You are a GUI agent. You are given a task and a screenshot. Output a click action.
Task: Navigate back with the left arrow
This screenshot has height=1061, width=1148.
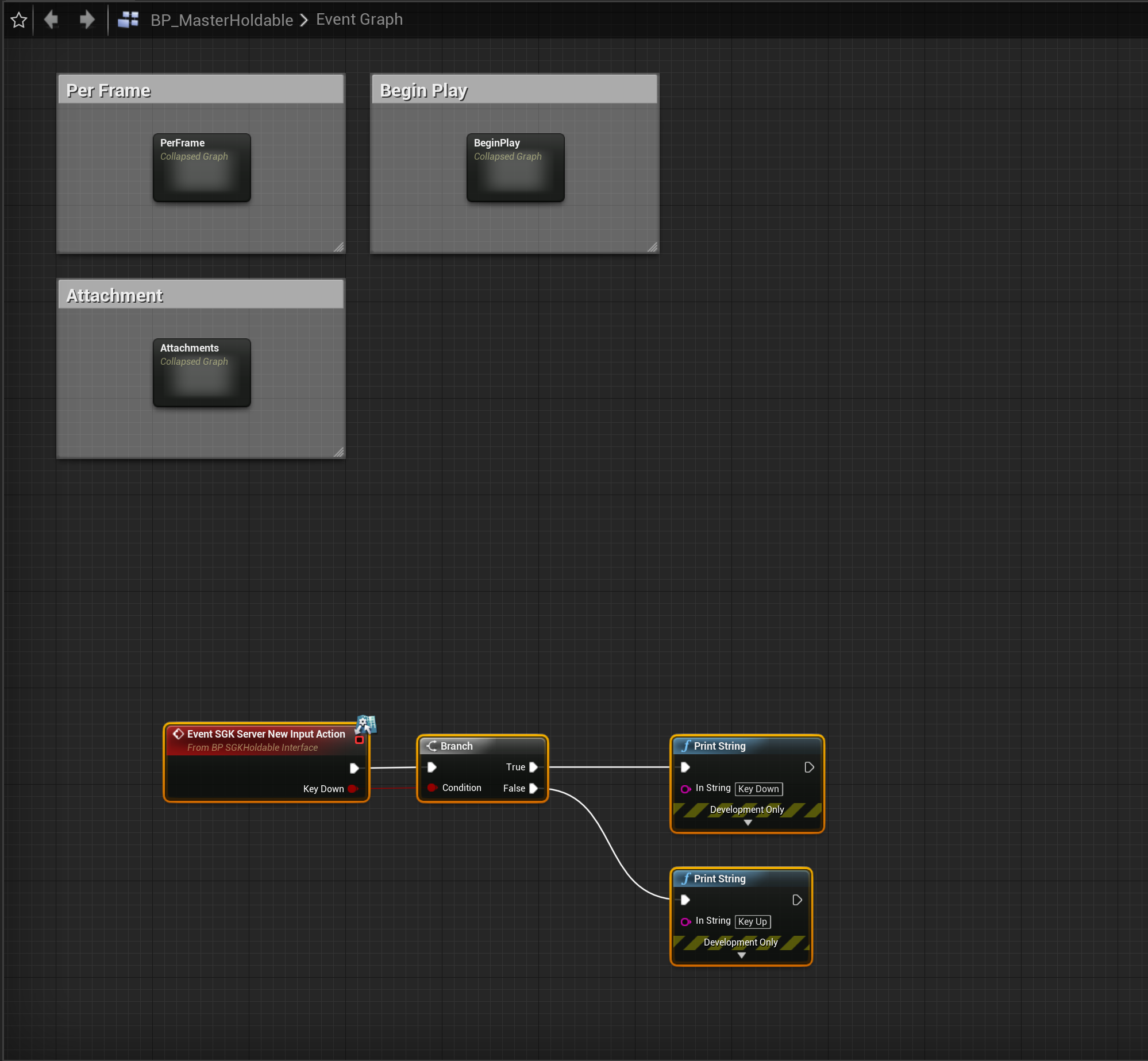tap(52, 20)
